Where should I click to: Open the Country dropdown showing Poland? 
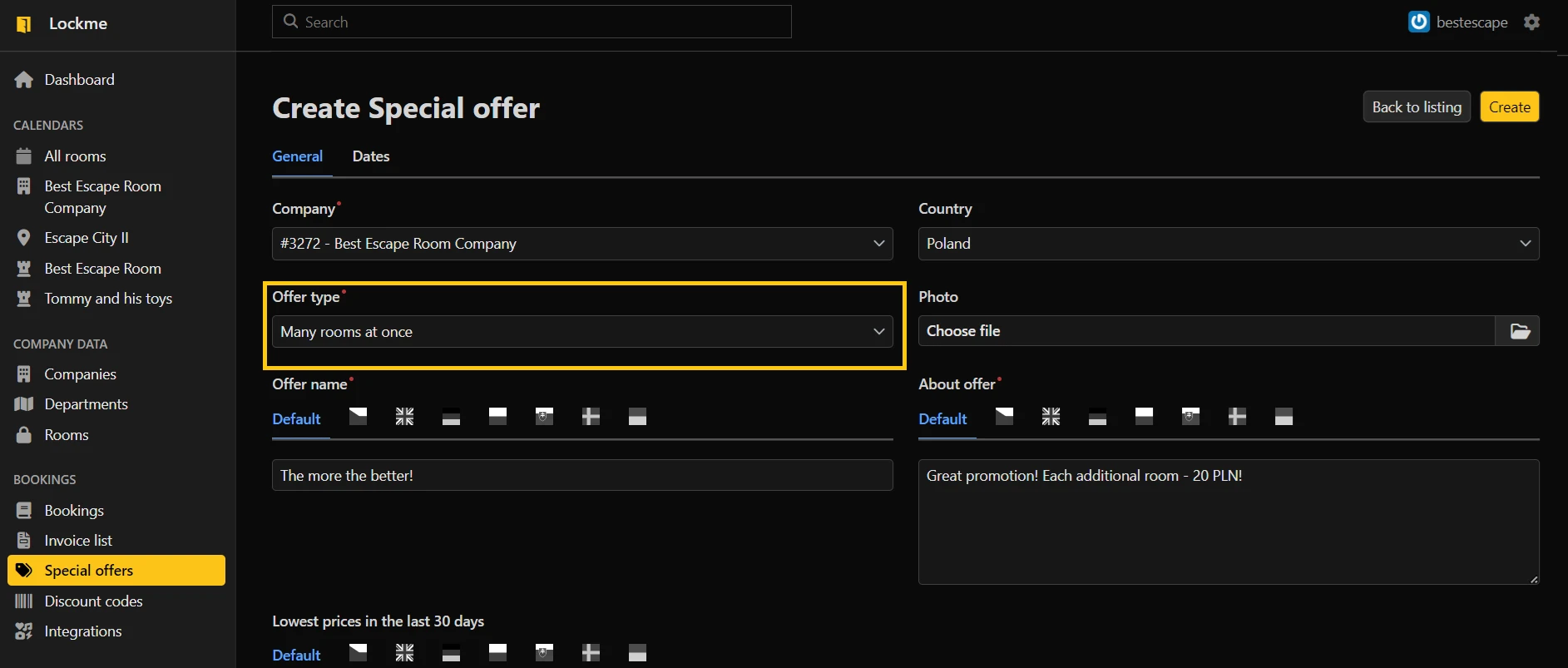(x=1228, y=244)
